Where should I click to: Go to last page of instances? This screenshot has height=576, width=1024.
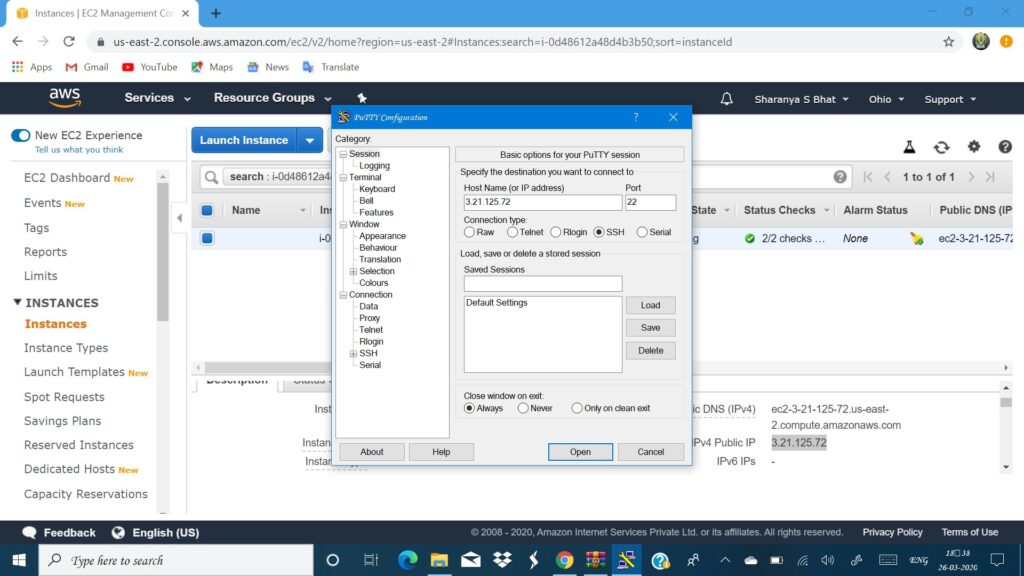(991, 177)
